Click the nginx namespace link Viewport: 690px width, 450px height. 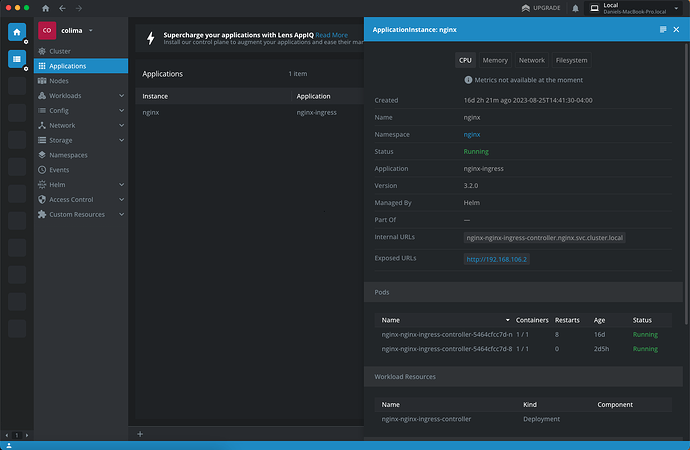[471, 133]
